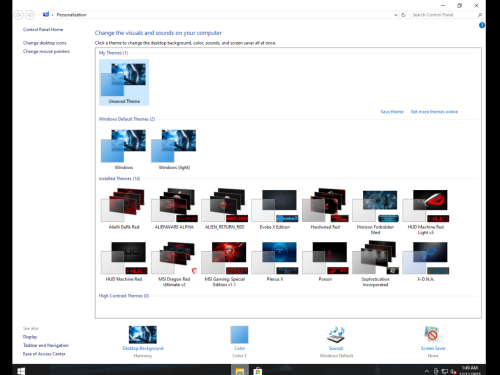Open the Windows Start button
The image size is (500, 375).
(x=21, y=370)
